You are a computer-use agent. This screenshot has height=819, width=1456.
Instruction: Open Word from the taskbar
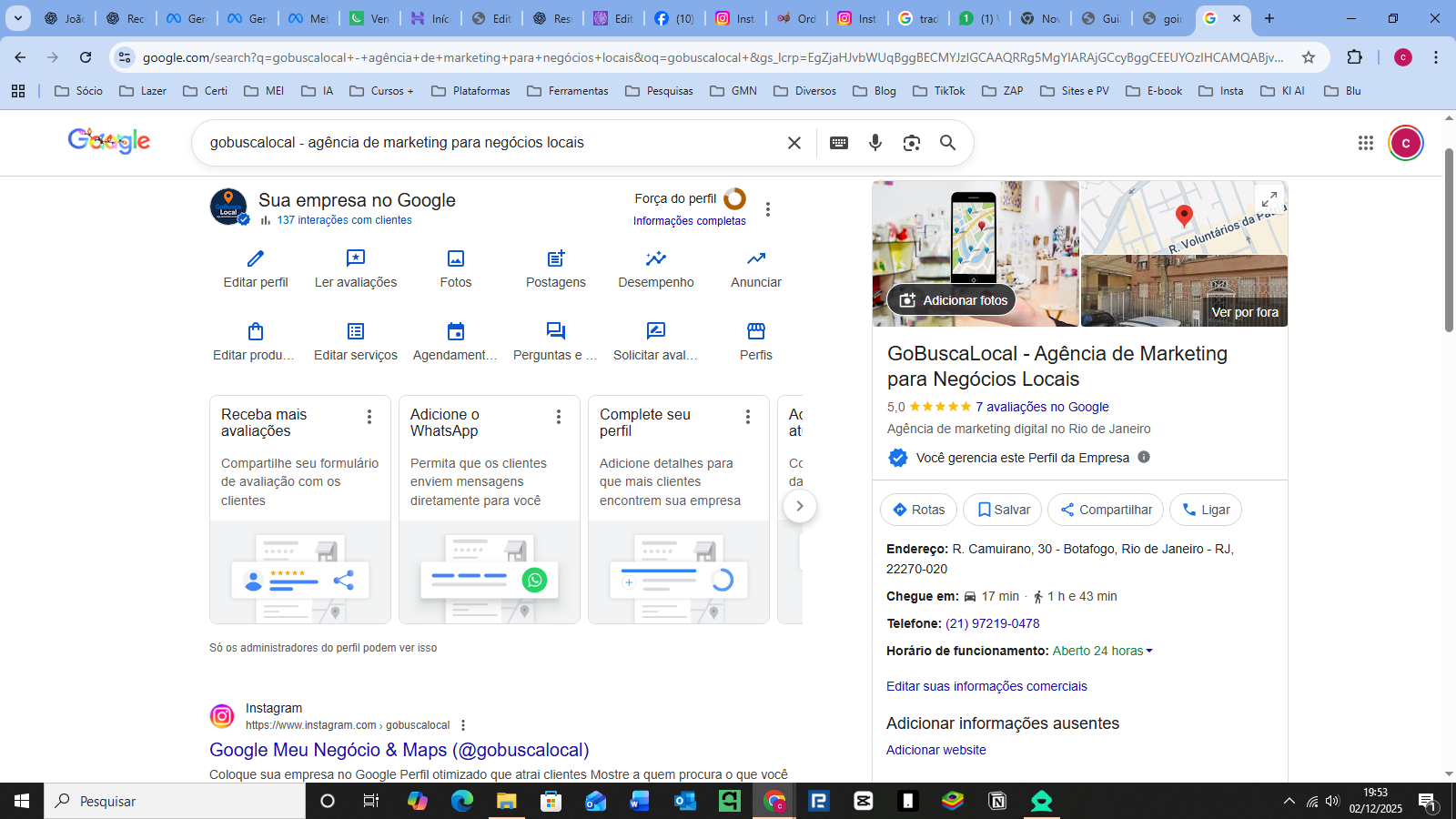640,801
